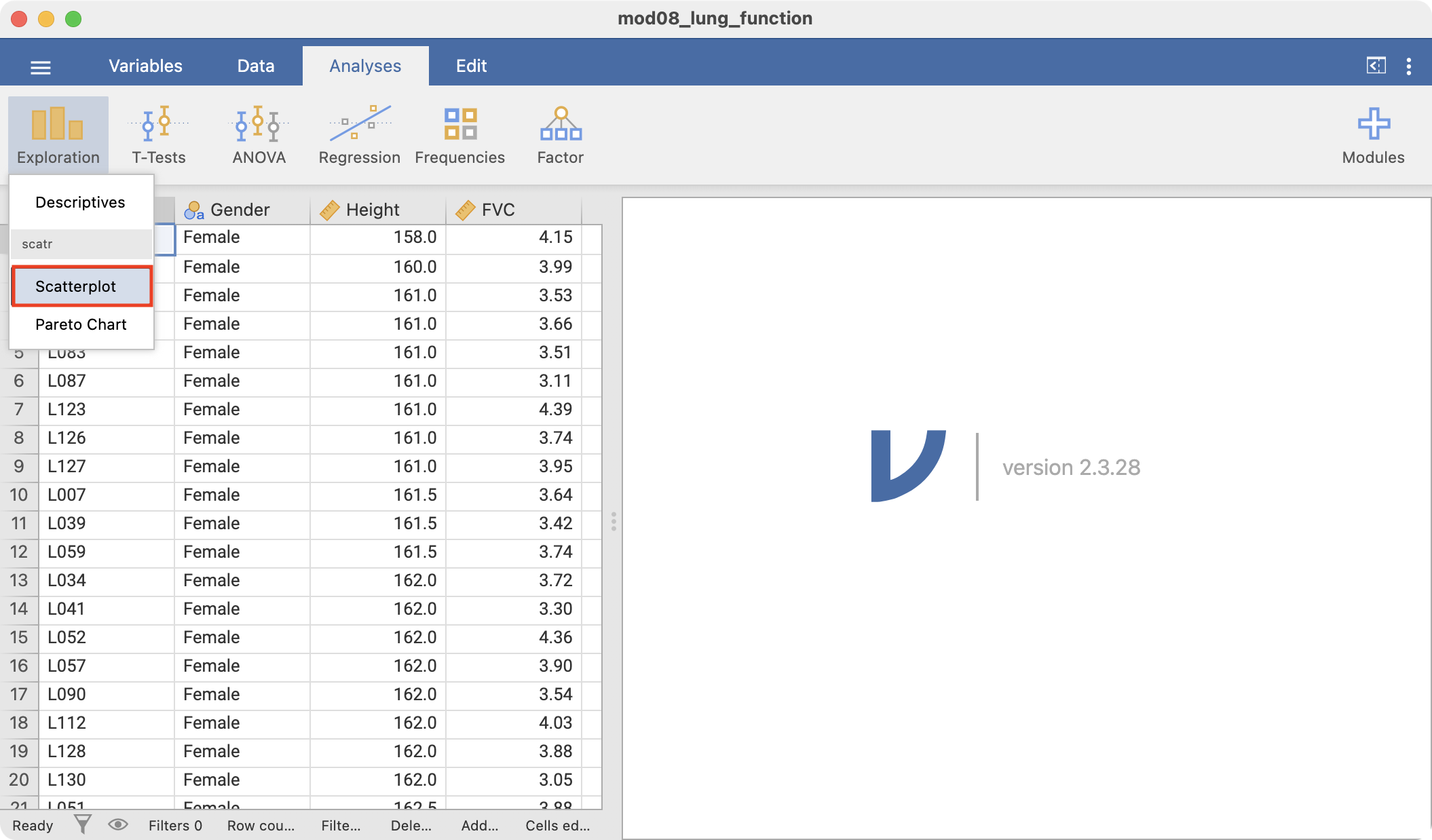Open the ANOVA analysis menu
The height and width of the screenshot is (840, 1432).
(x=259, y=136)
